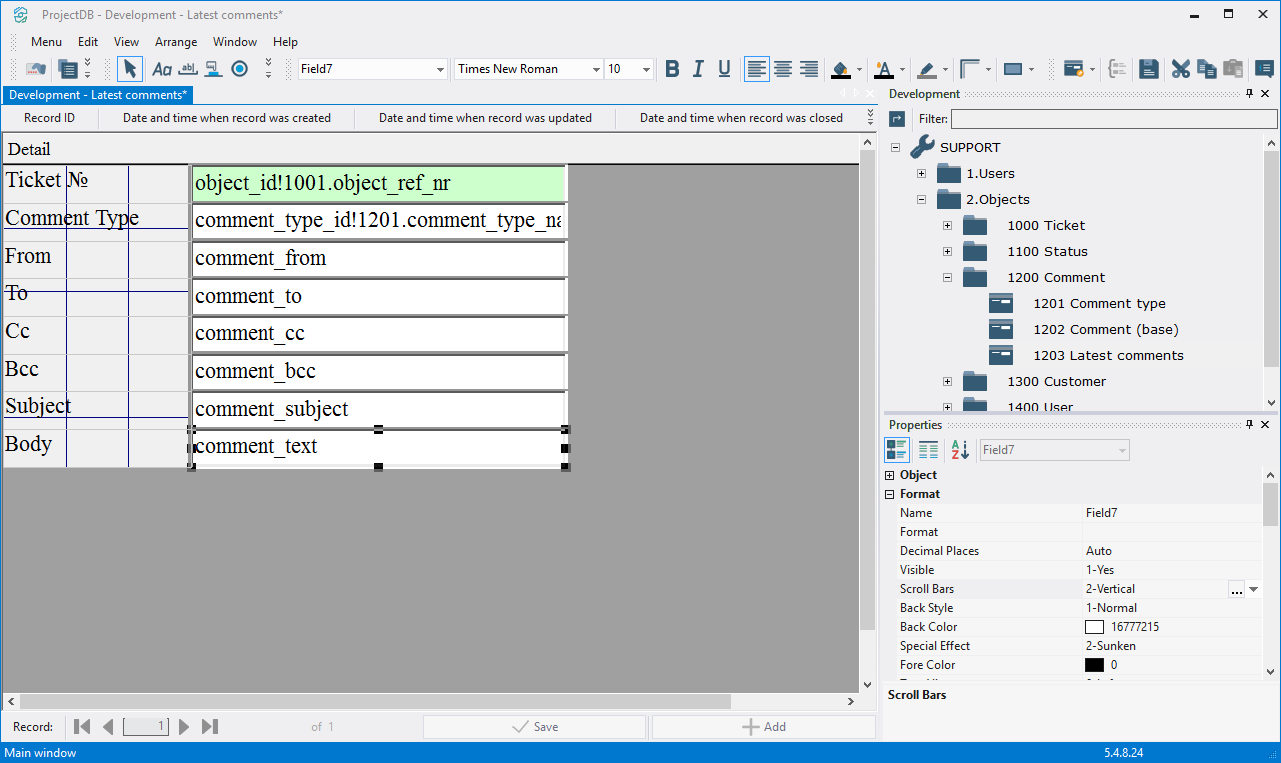
Task: Collapse the 1200 Comment tree folder
Action: click(x=947, y=278)
